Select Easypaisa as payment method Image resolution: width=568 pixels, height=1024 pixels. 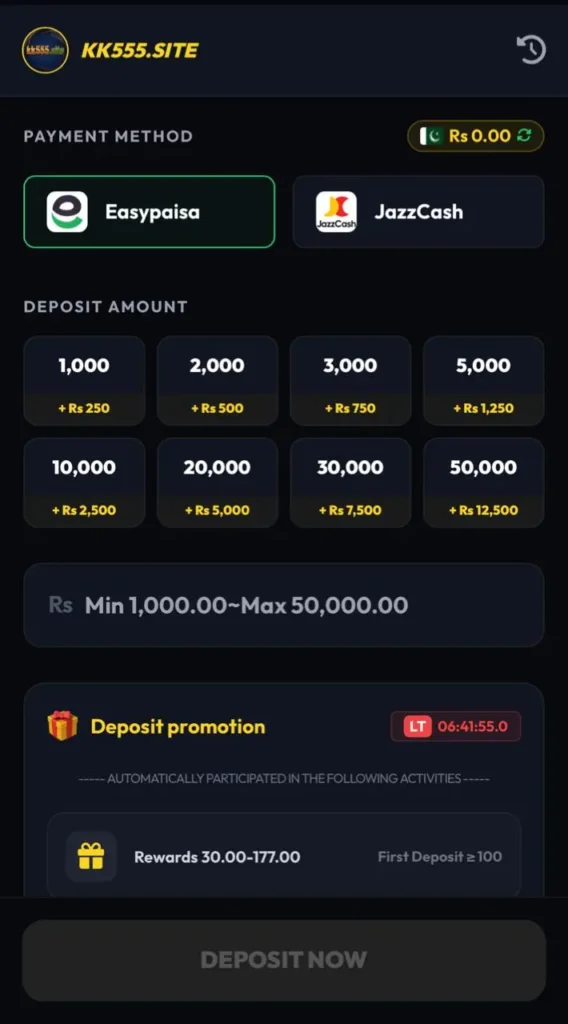[x=150, y=212]
